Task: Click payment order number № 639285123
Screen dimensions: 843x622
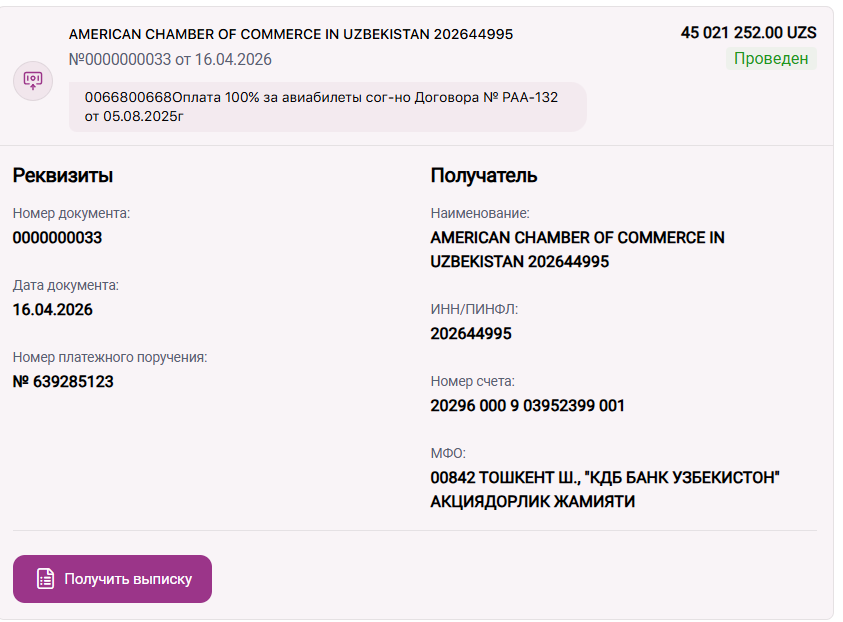Action: pyautogui.click(x=63, y=382)
